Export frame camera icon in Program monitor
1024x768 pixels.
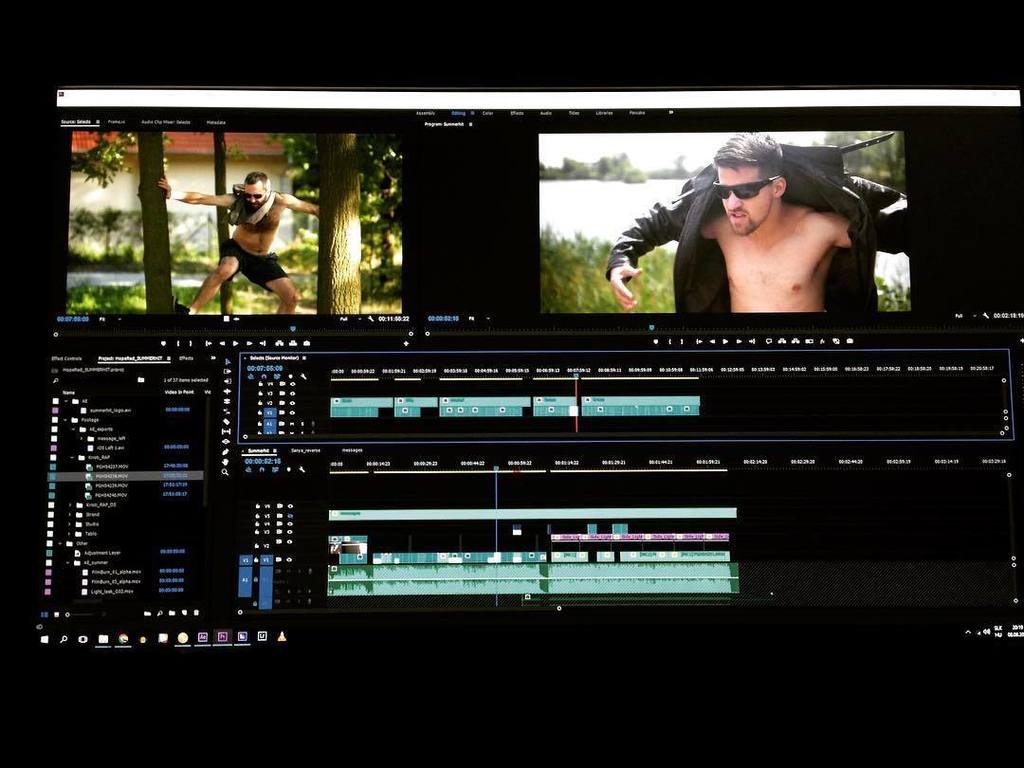pyautogui.click(x=850, y=341)
